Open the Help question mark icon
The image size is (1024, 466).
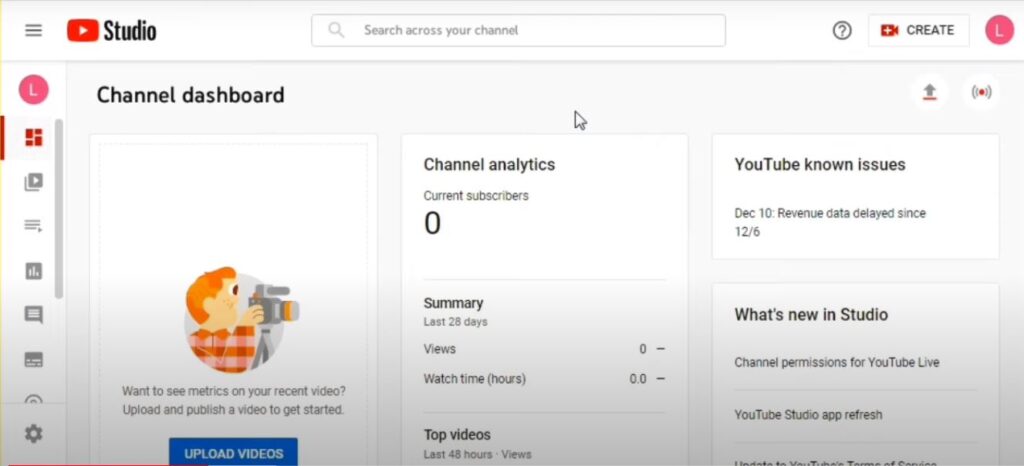[842, 31]
